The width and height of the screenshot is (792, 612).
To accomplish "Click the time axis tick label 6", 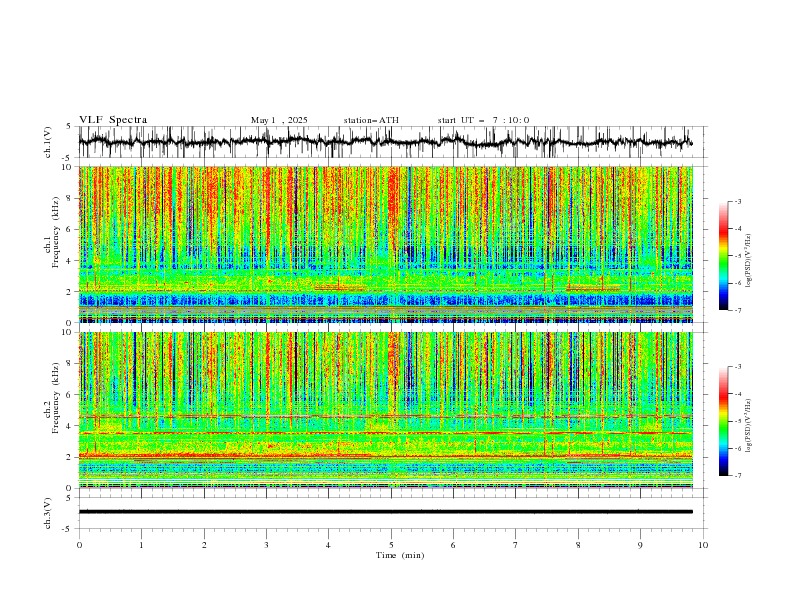I will (453, 545).
